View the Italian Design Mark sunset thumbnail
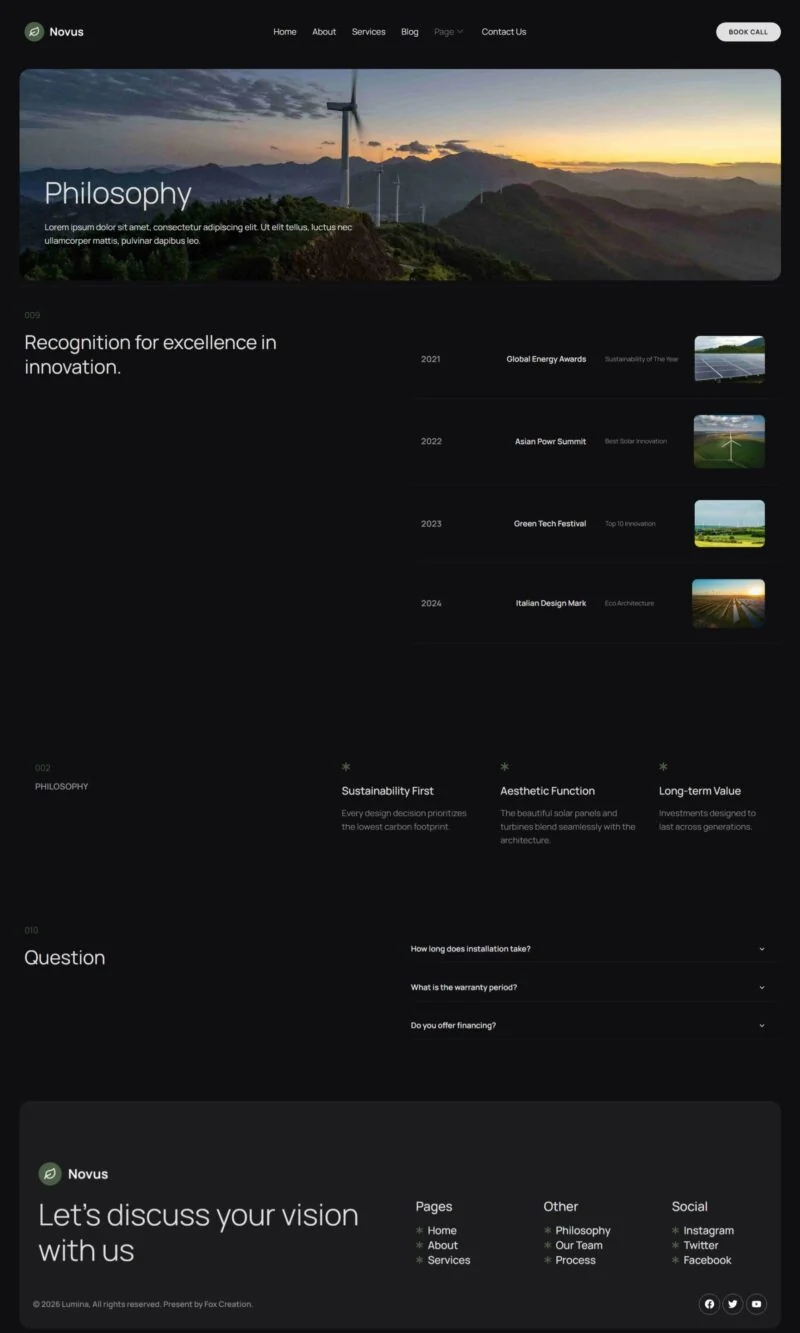The width and height of the screenshot is (800, 1333). 729,603
